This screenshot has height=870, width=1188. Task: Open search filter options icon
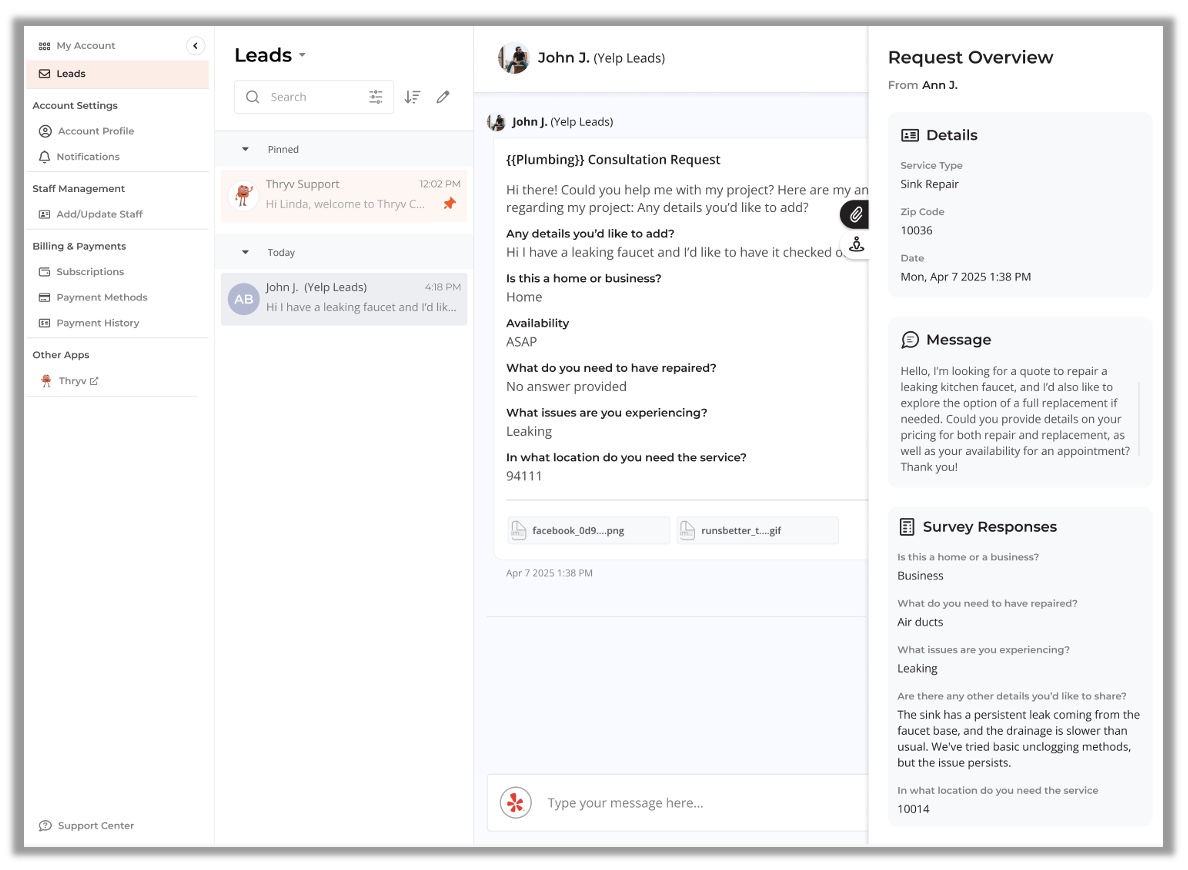pos(376,97)
